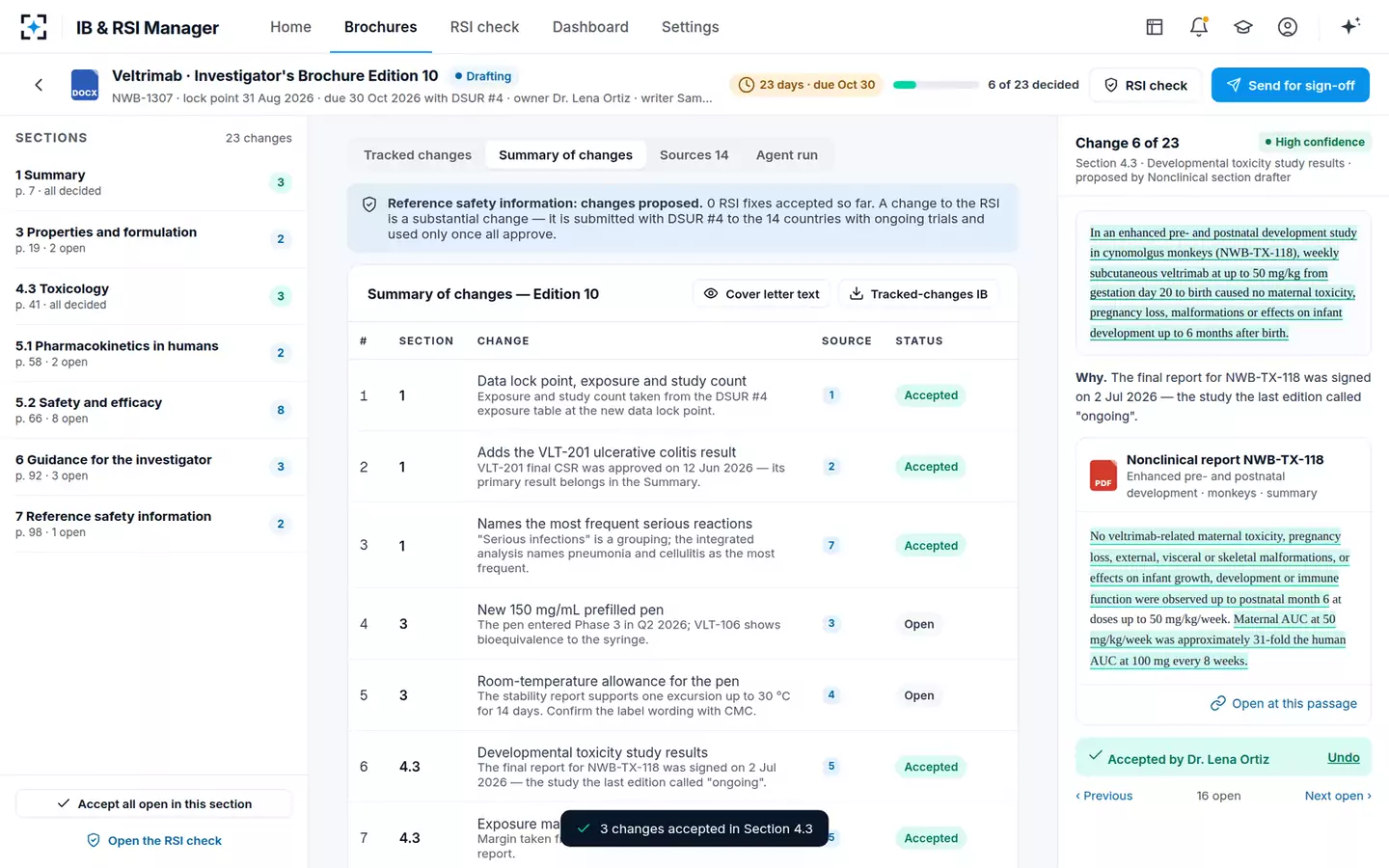Click the Open status for prefilled pen row
This screenshot has width=1389, height=868.
tap(919, 624)
